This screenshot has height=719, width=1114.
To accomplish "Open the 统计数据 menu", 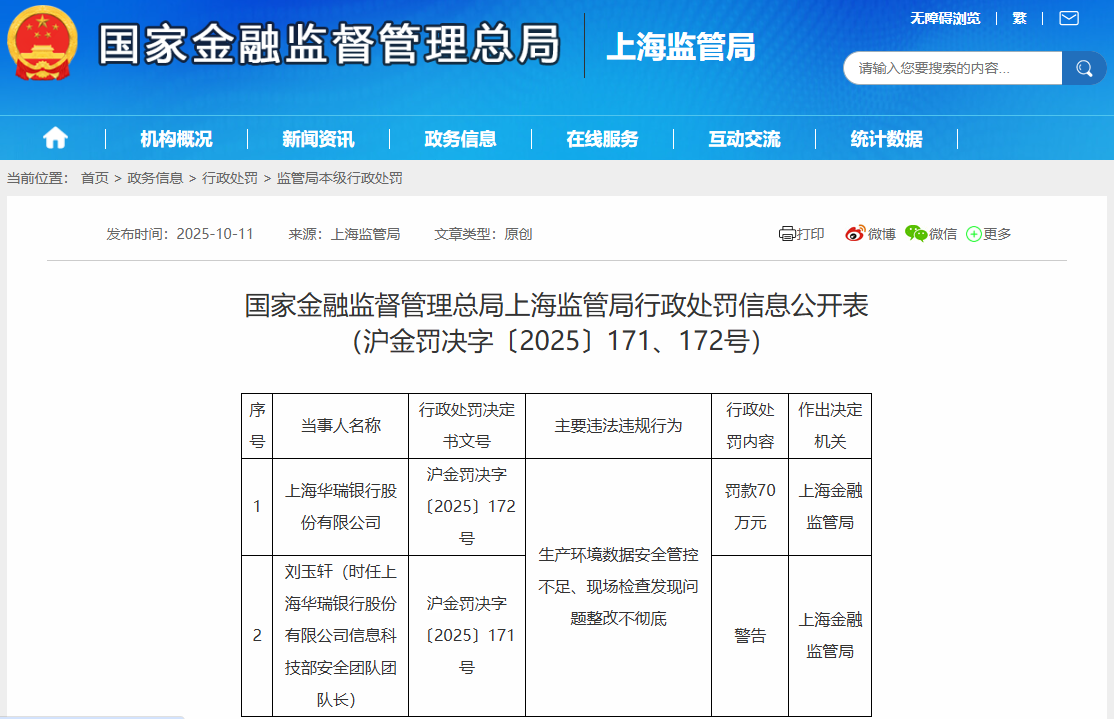I will tap(886, 139).
